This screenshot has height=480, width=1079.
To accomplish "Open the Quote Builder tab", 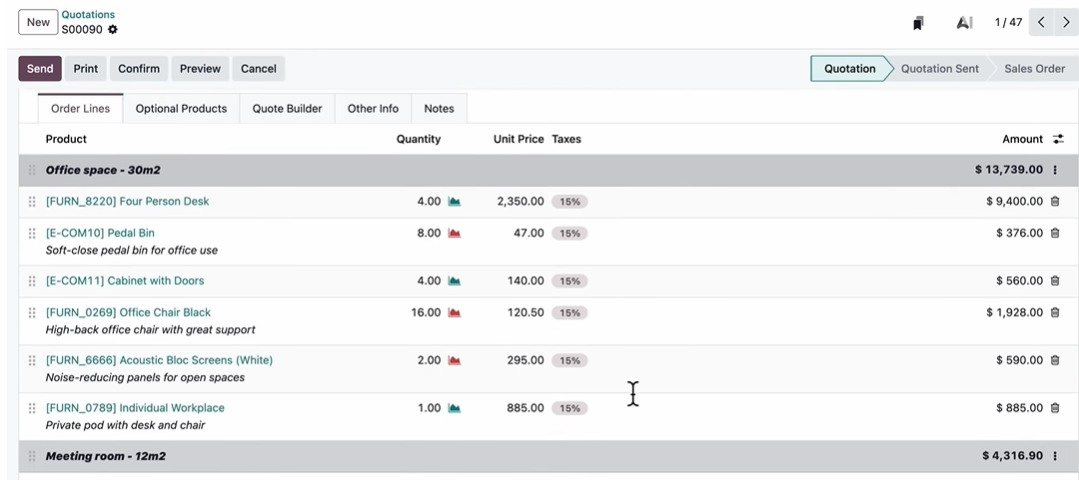I will (x=287, y=109).
